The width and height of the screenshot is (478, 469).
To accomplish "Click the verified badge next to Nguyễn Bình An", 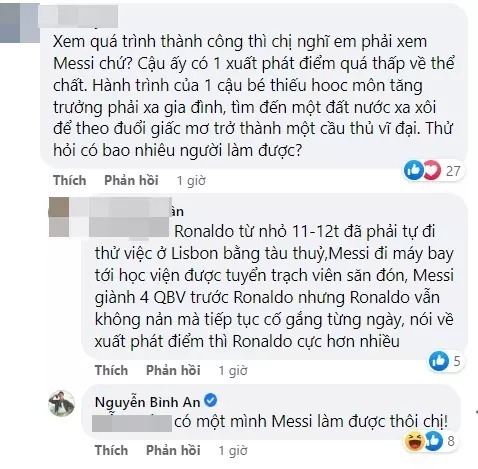I will [x=210, y=400].
